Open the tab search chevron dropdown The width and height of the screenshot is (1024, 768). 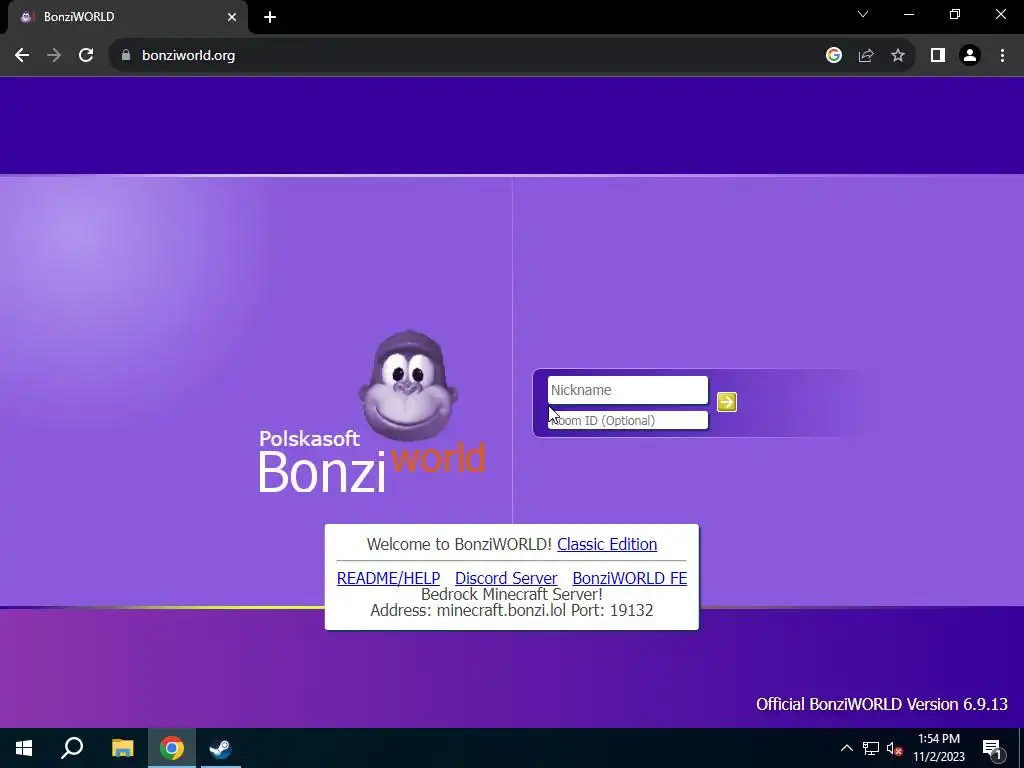(863, 14)
